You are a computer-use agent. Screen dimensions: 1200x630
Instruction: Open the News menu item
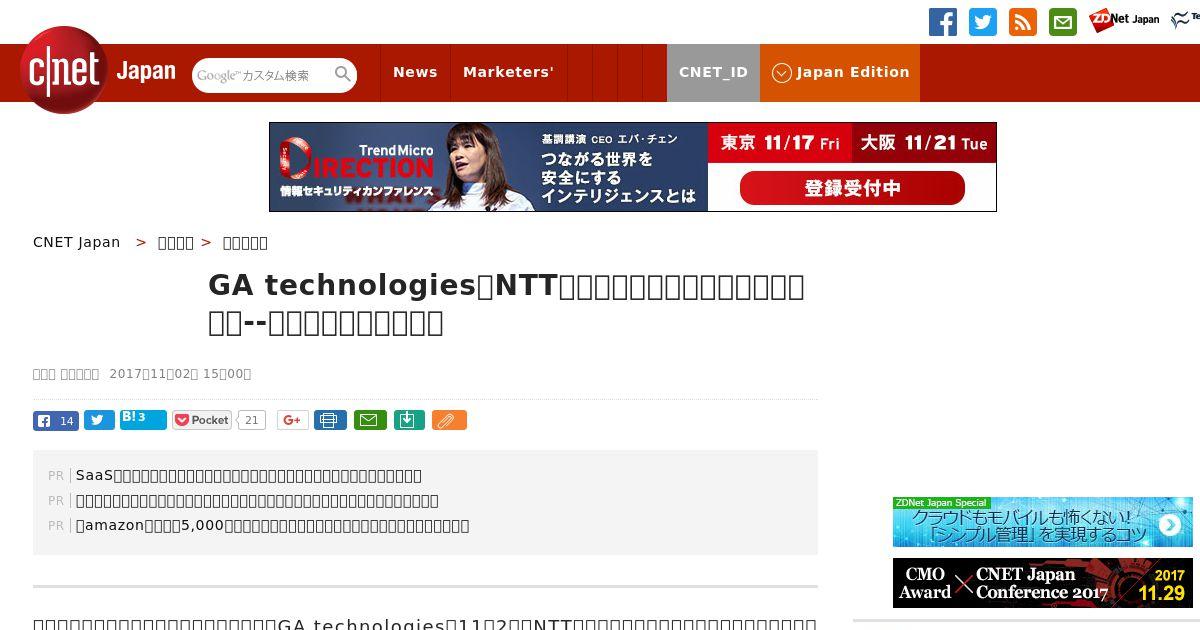tap(415, 72)
